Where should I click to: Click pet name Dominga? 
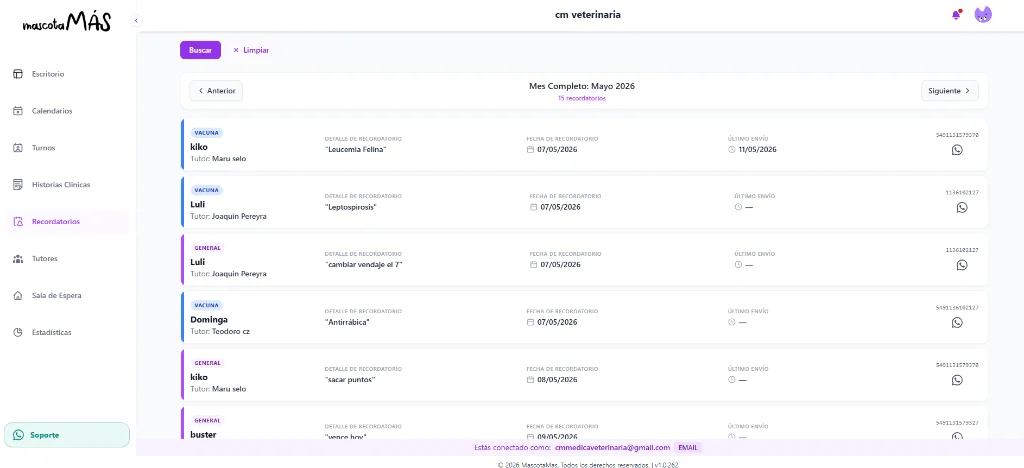[x=208, y=320]
